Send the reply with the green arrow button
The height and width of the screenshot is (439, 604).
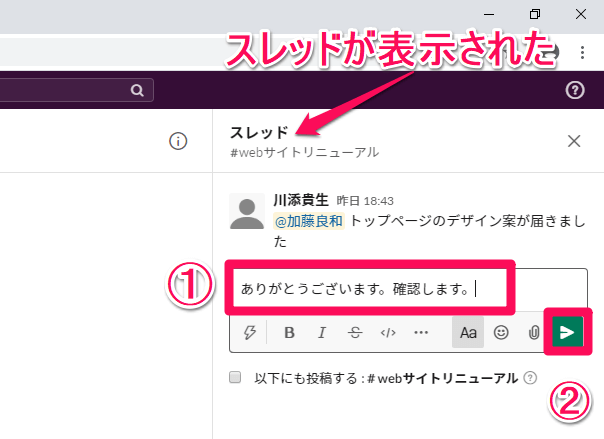coord(567,332)
